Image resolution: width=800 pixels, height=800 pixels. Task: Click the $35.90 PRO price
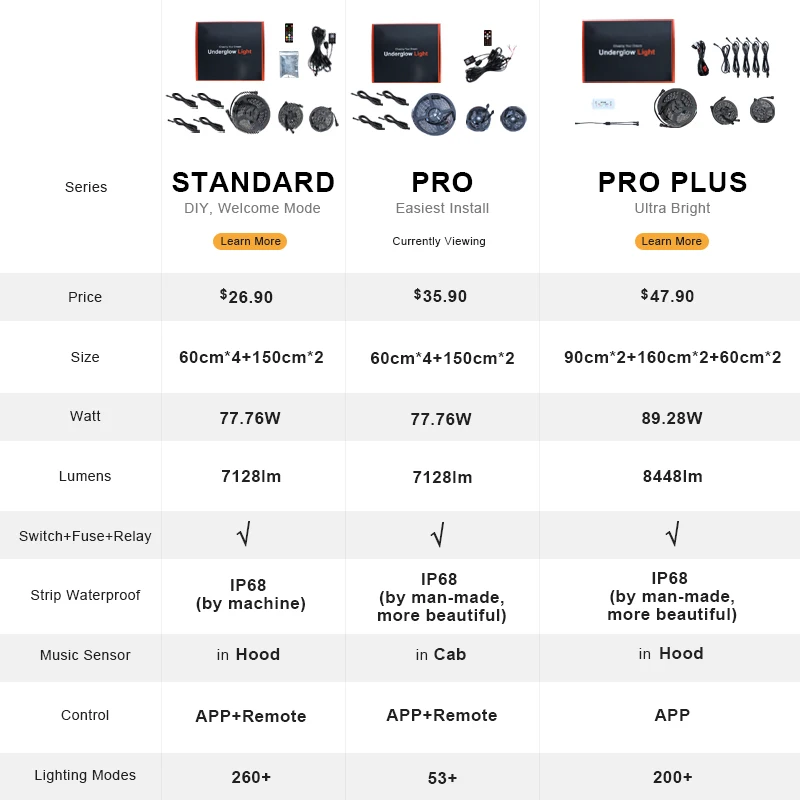[440, 295]
